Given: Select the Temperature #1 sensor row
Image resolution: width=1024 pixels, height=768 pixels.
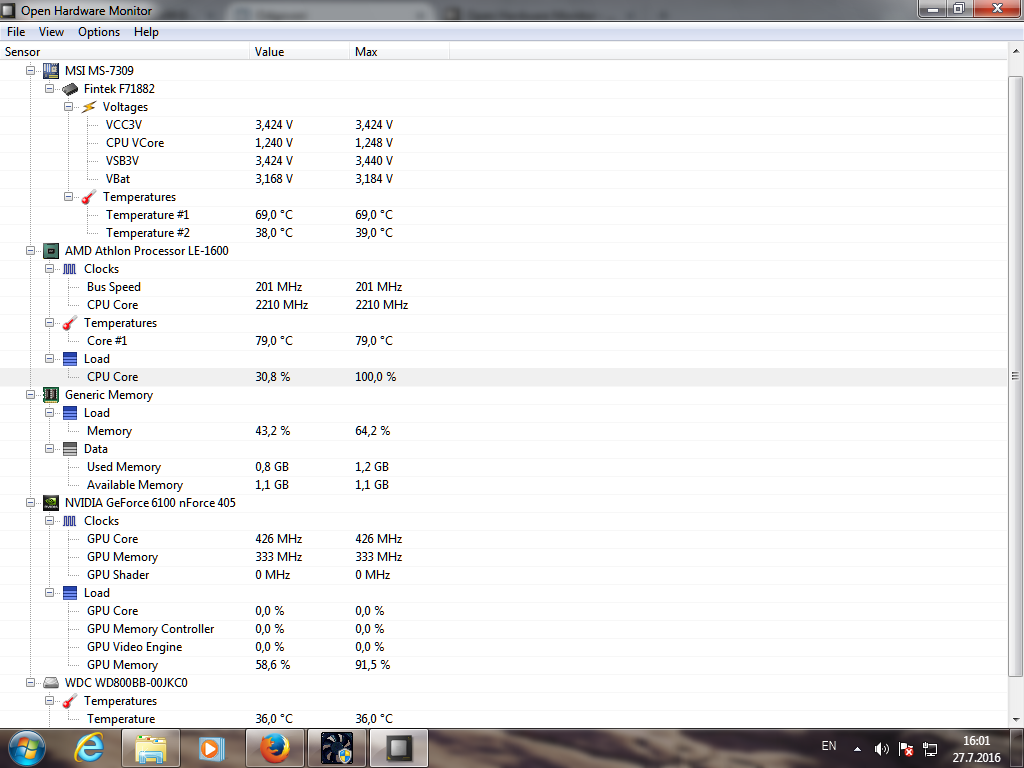Looking at the screenshot, I should 503,215.
